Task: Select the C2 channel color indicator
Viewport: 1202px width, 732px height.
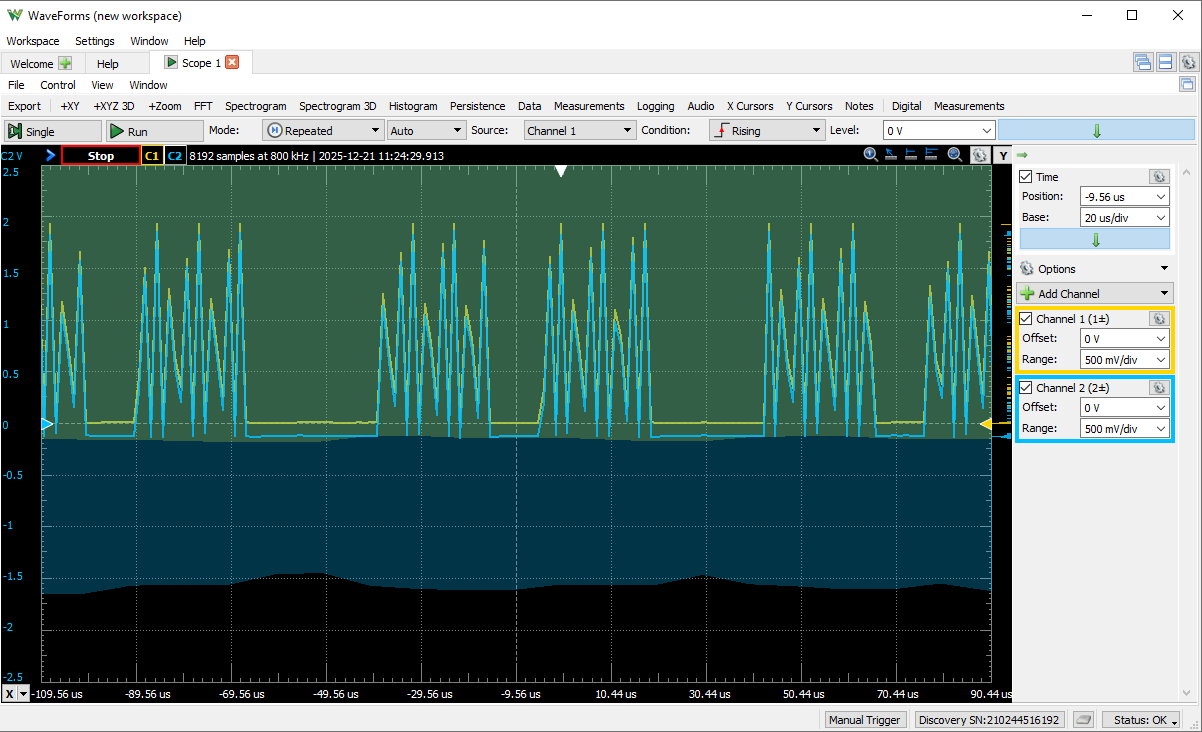Action: click(175, 156)
